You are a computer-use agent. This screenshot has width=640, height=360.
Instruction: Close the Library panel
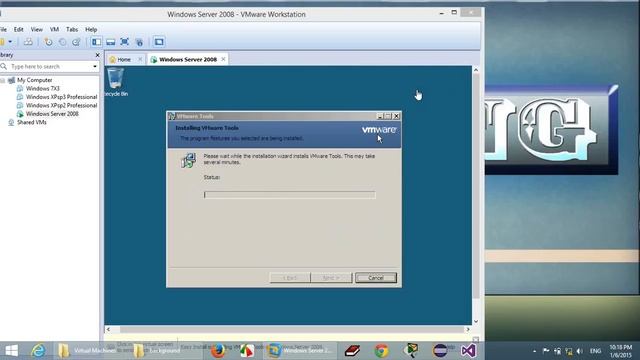[x=97, y=55]
